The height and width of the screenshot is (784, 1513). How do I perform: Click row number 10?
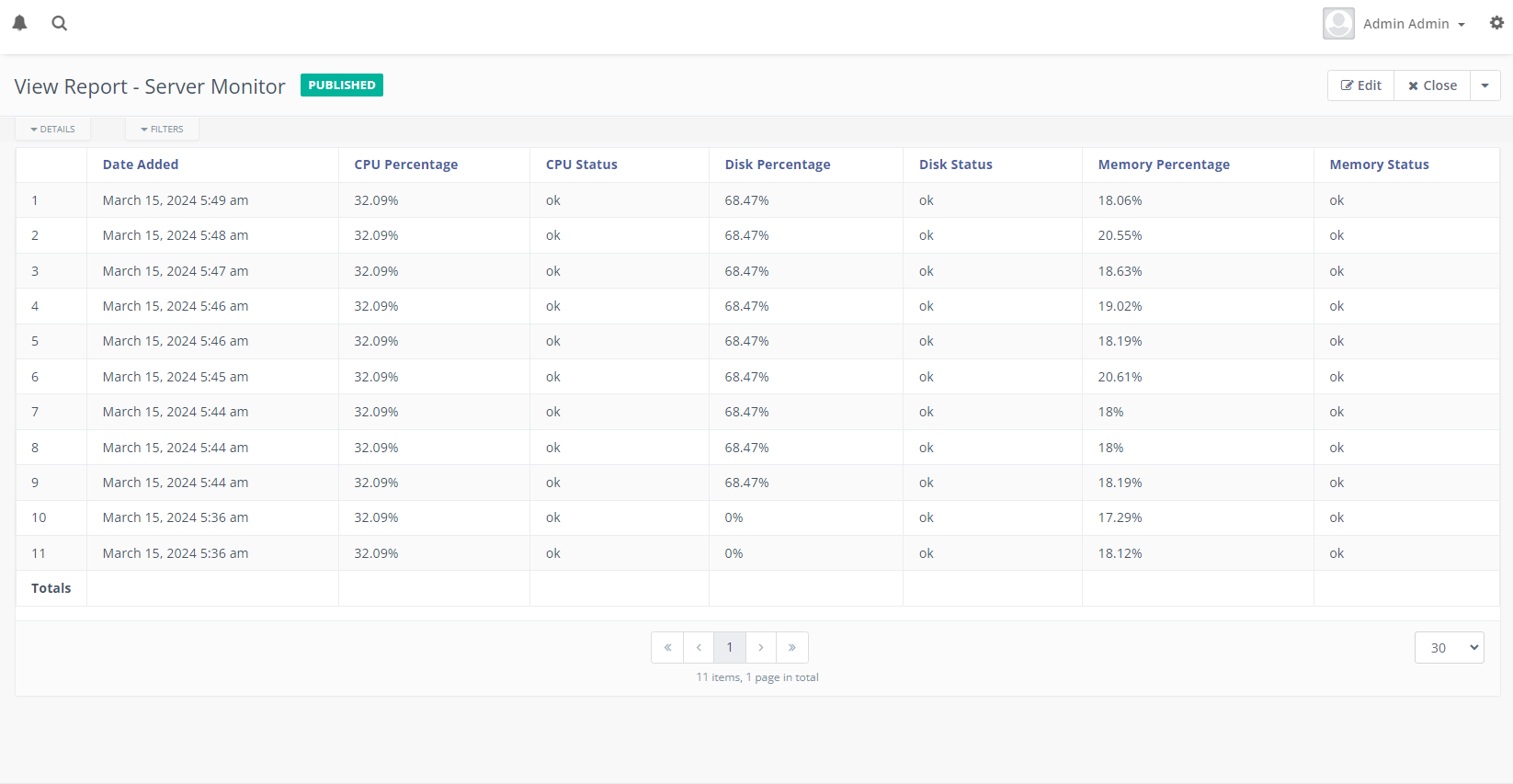point(39,517)
